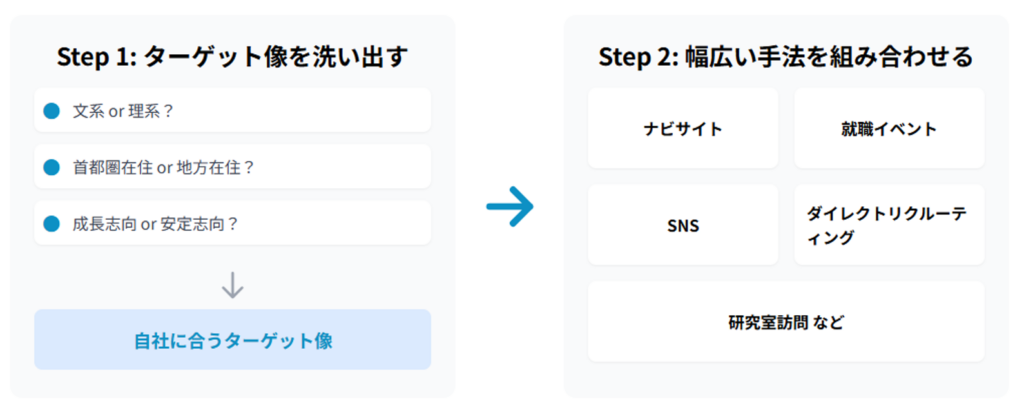Screen dimensions: 1024x408
Task: Click the blue bullet beside 首都圏在住 or 地方在住？
Action: (52, 168)
